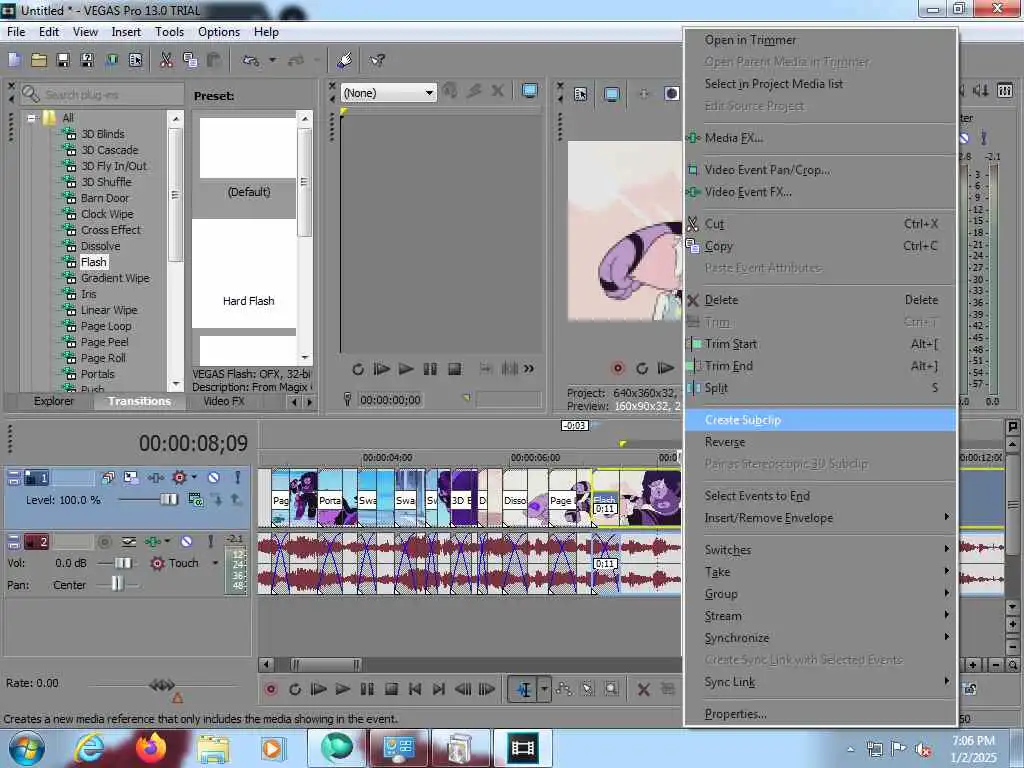Toggle Invert Phase on audio track 2

pyautogui.click(x=129, y=541)
